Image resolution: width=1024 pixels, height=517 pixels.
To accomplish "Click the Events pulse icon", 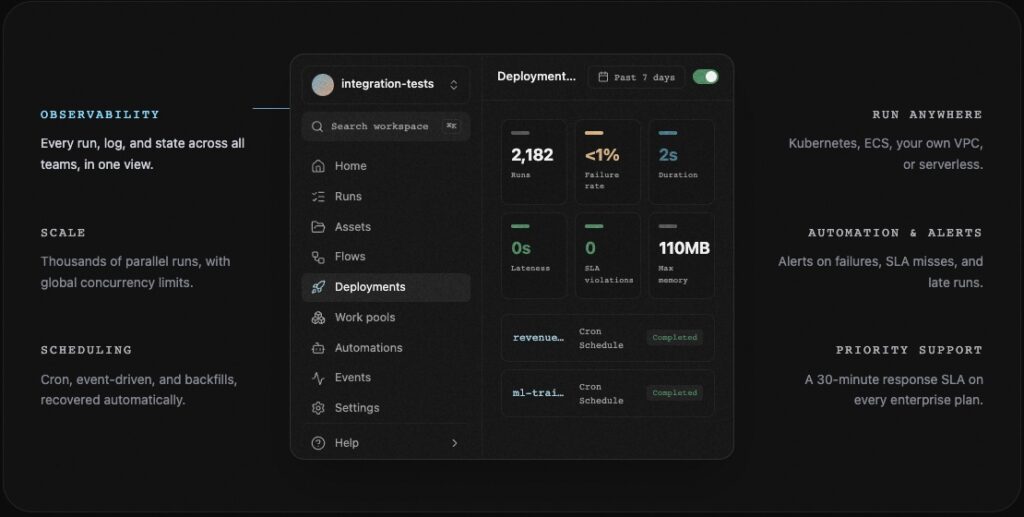I will pos(318,378).
